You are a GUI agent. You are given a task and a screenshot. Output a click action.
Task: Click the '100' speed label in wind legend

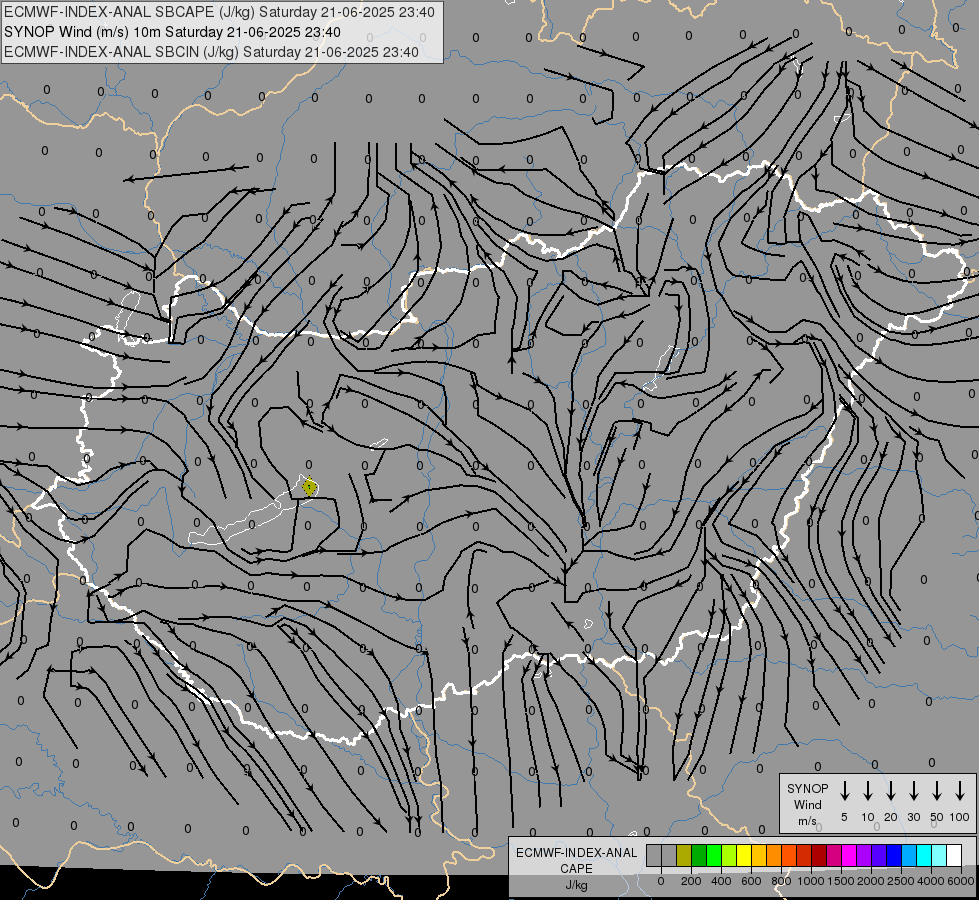pyautogui.click(x=960, y=817)
